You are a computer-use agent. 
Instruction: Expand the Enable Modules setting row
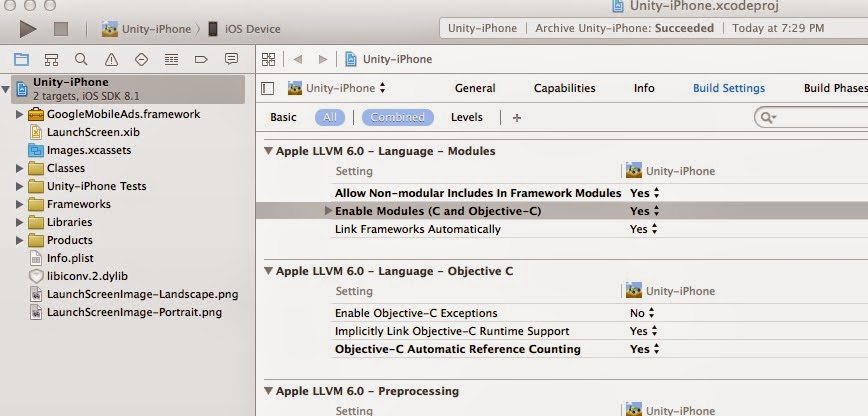pyautogui.click(x=328, y=210)
